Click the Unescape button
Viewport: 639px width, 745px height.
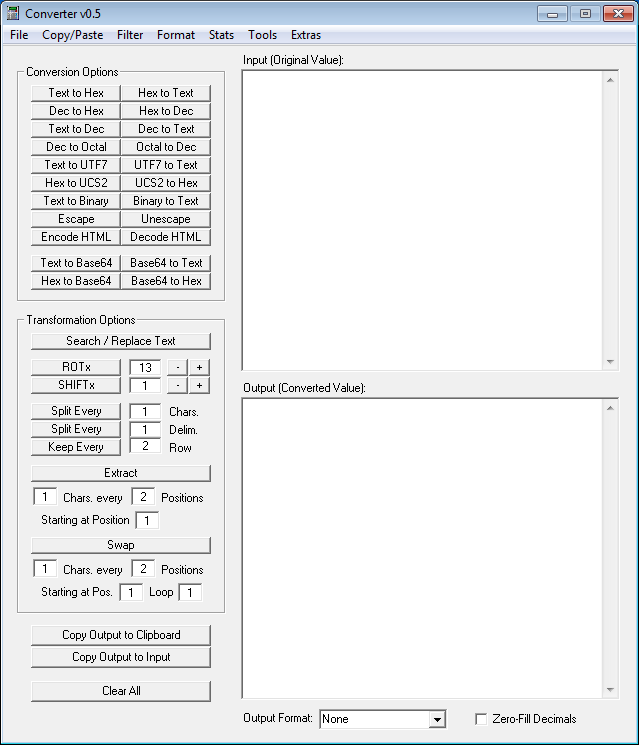[x=166, y=220]
